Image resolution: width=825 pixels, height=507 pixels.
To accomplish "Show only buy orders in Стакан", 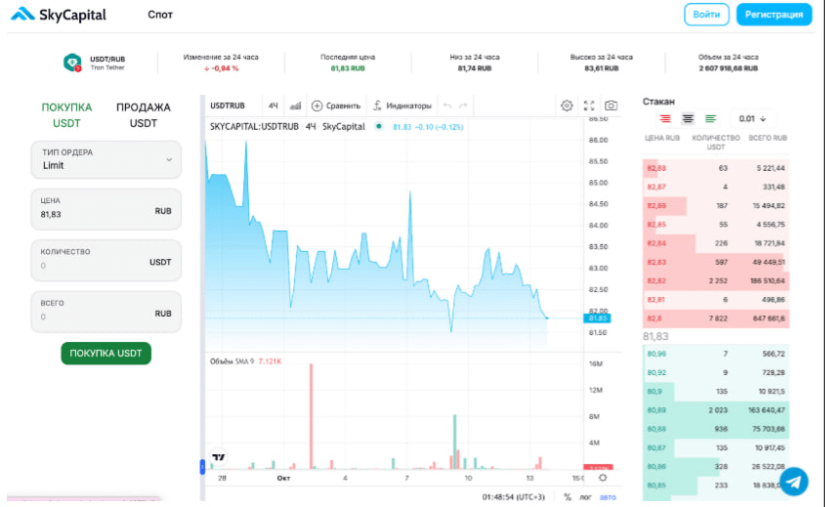I will point(711,119).
